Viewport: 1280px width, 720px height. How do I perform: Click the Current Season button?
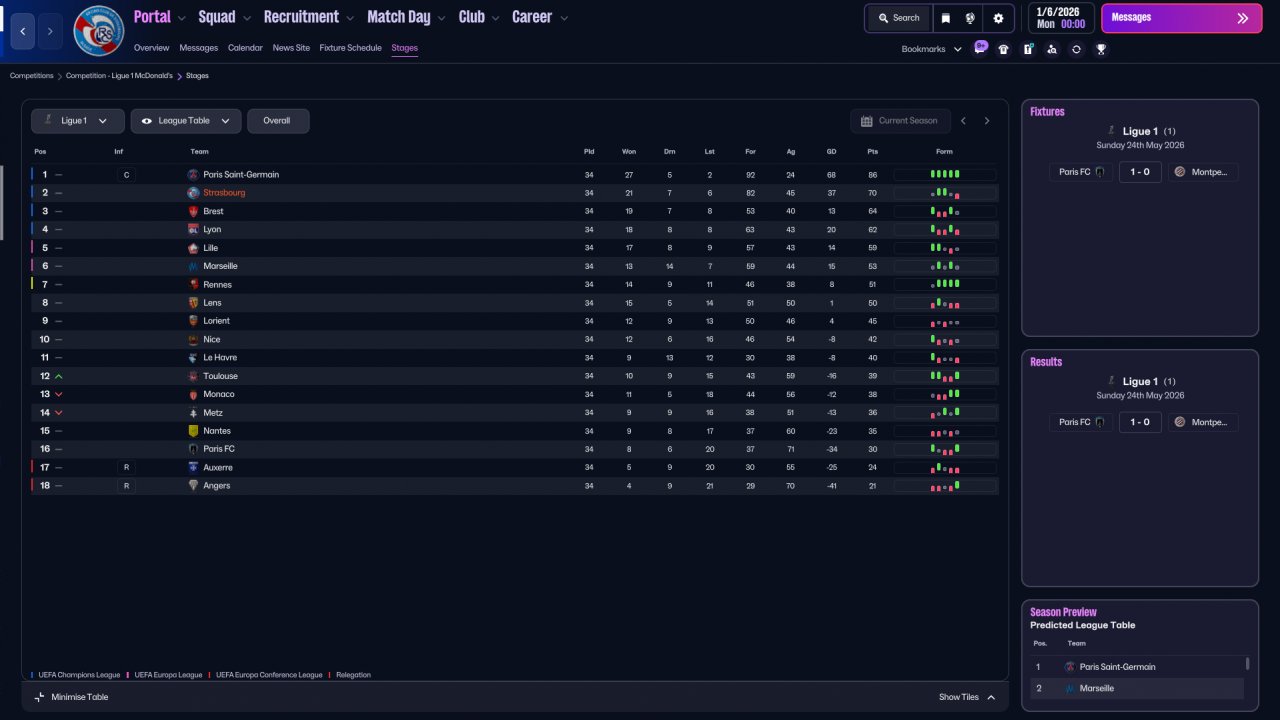pyautogui.click(x=899, y=121)
